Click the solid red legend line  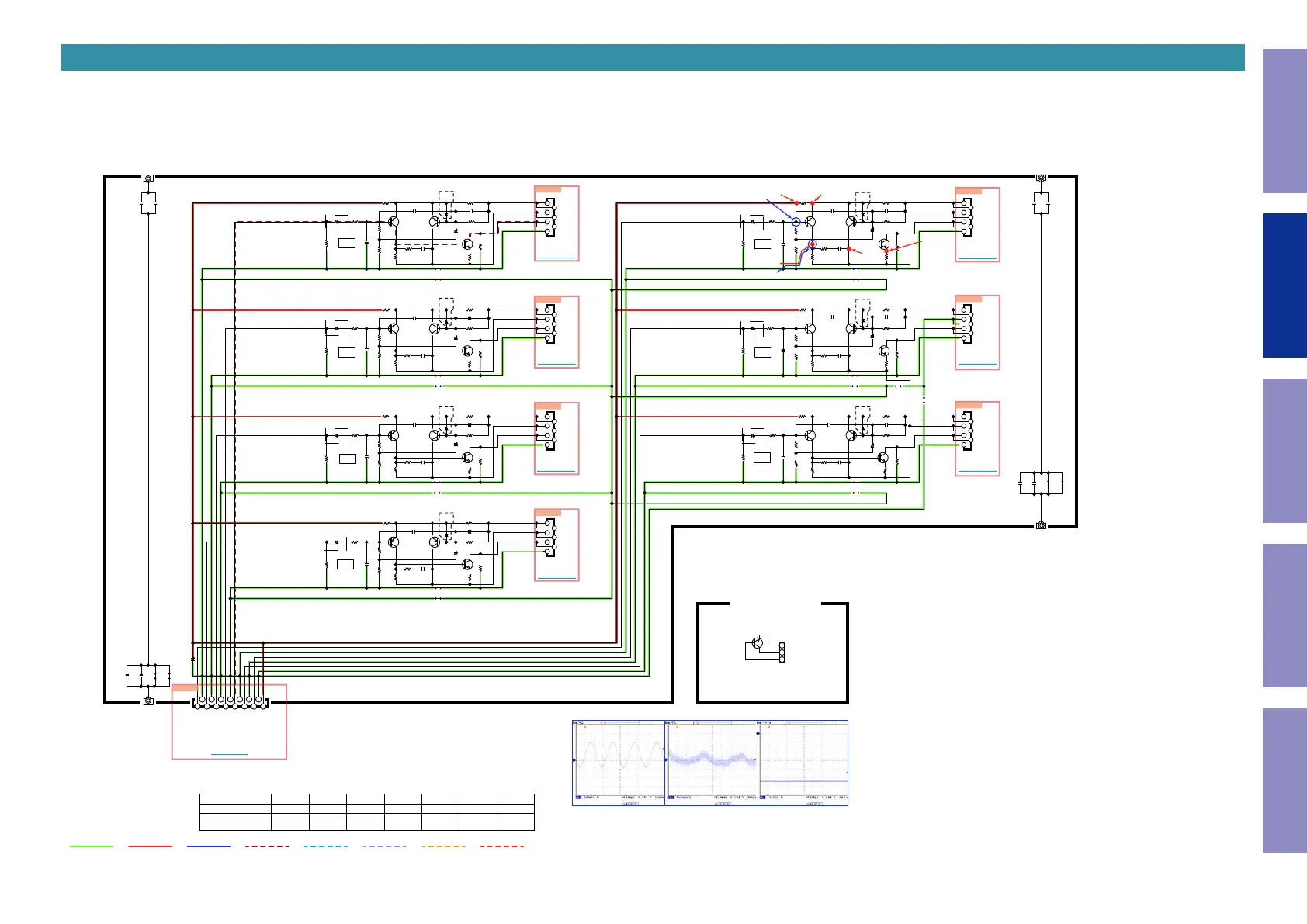(x=150, y=846)
